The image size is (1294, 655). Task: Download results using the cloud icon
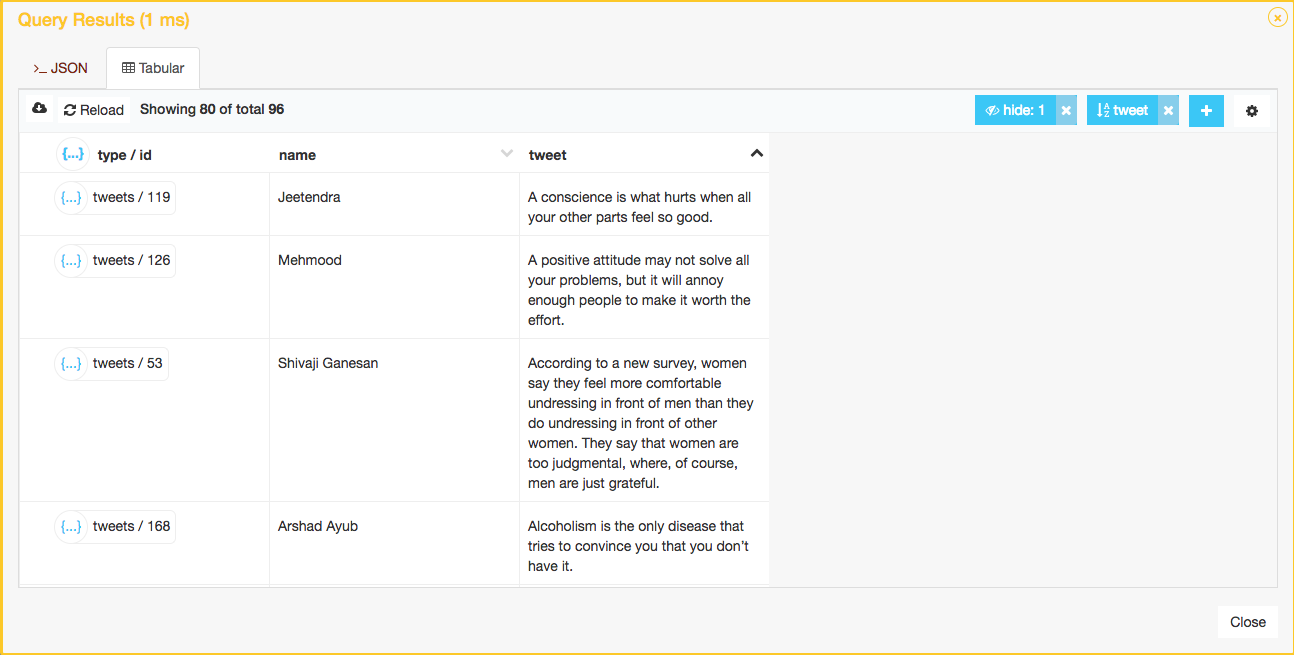pyautogui.click(x=39, y=108)
